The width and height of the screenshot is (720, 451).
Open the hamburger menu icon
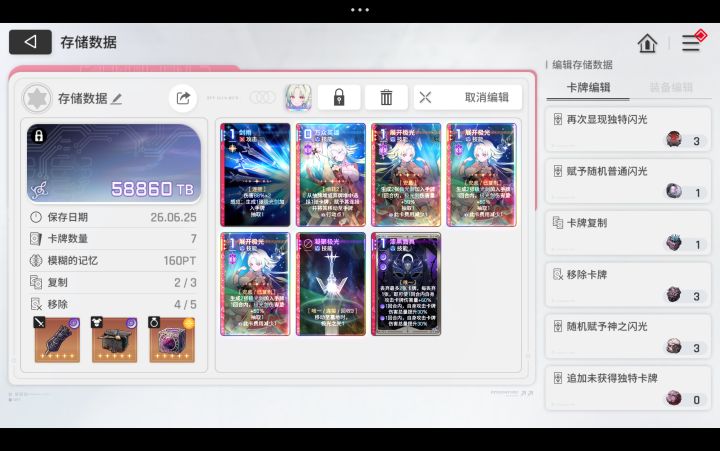(x=691, y=43)
